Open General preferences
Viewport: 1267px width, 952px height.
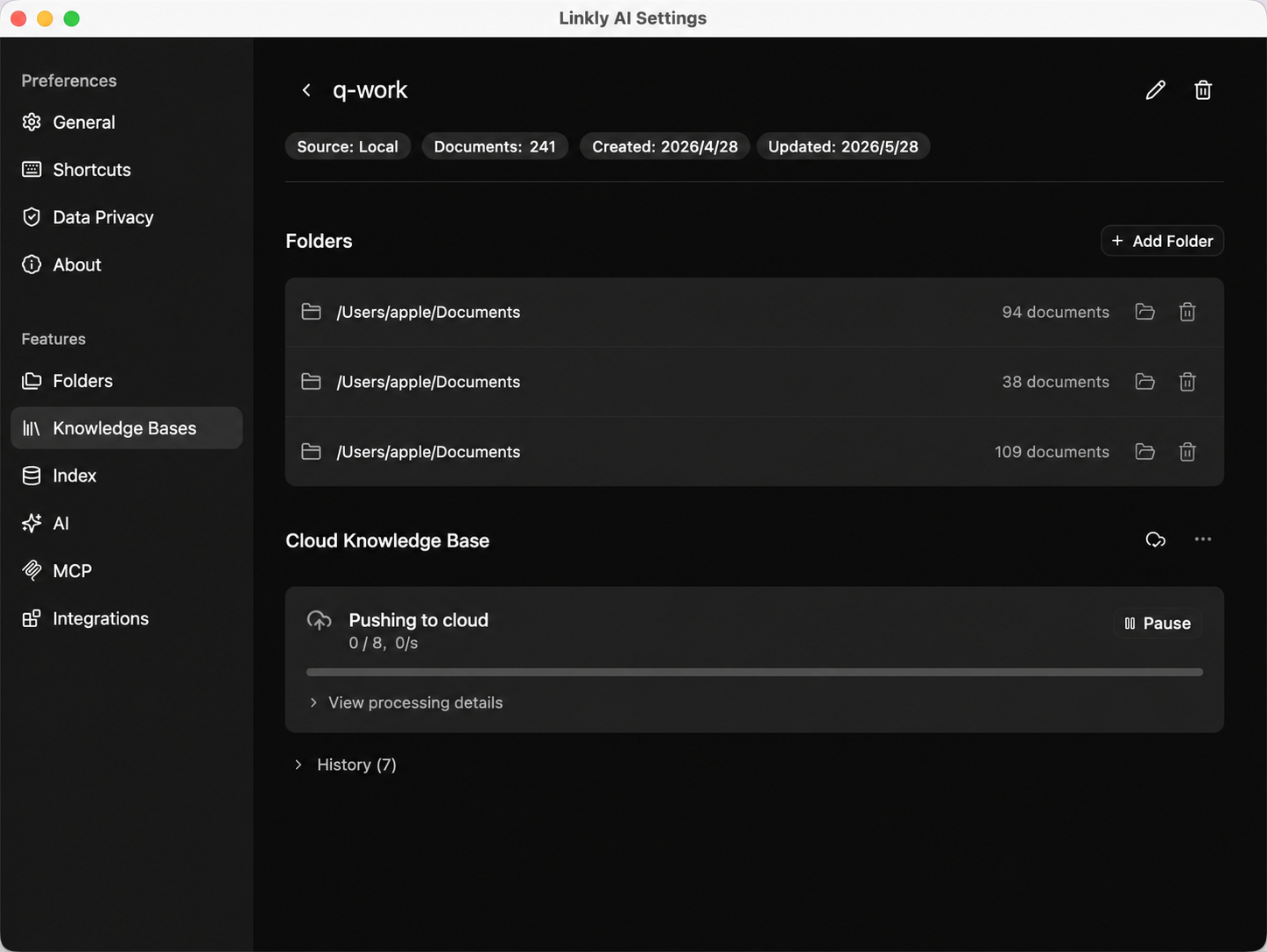pos(127,123)
